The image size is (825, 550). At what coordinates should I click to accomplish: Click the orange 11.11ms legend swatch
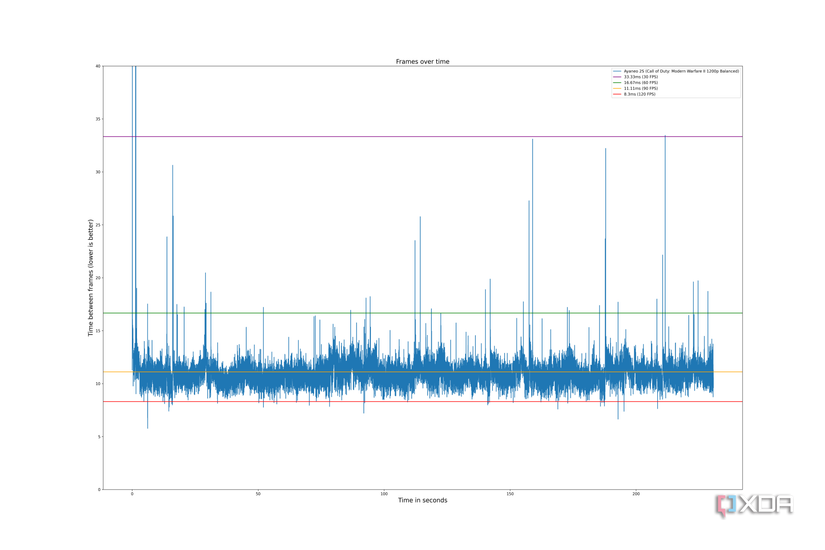point(617,88)
